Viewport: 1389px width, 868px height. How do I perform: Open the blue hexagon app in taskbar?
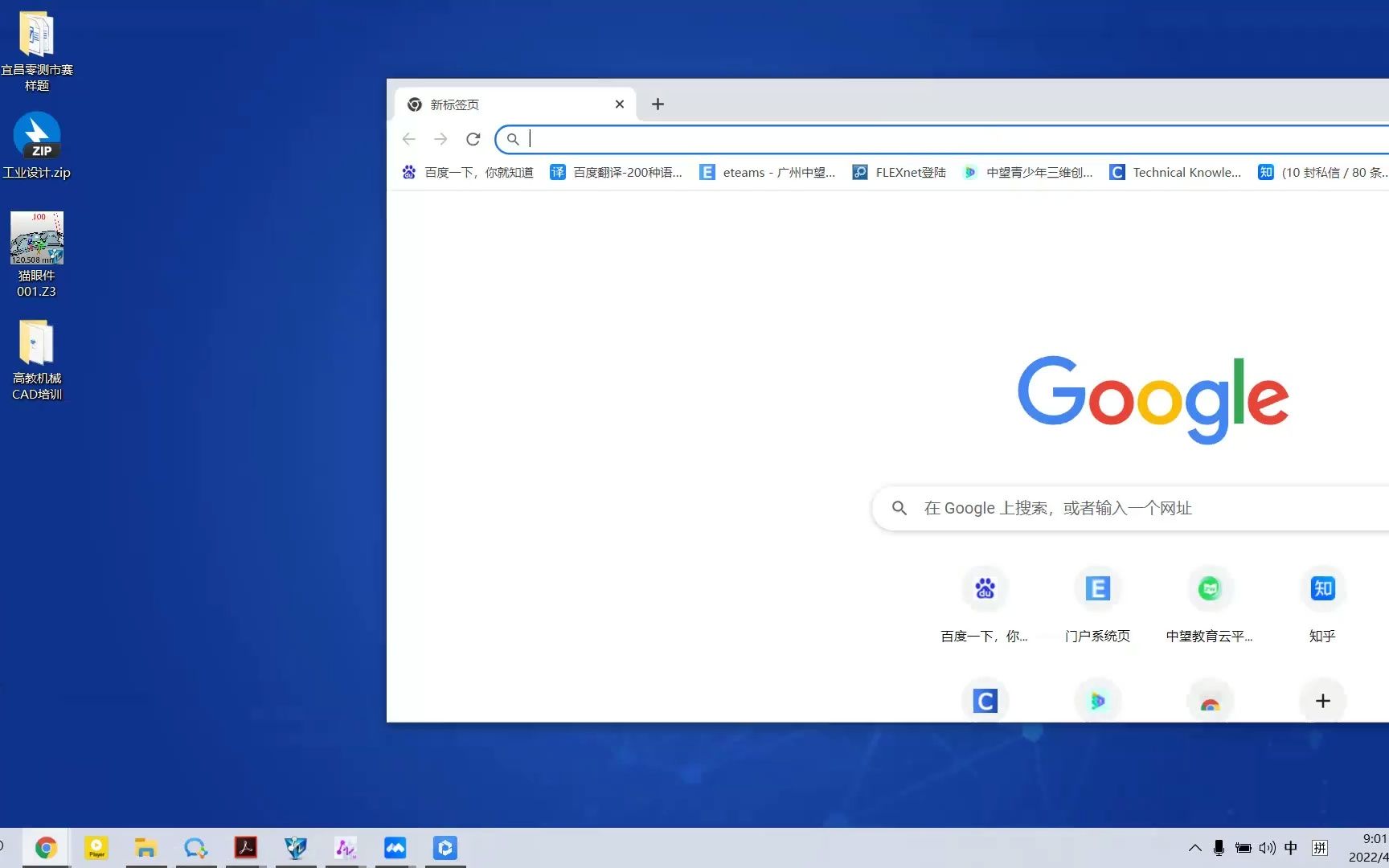445,848
